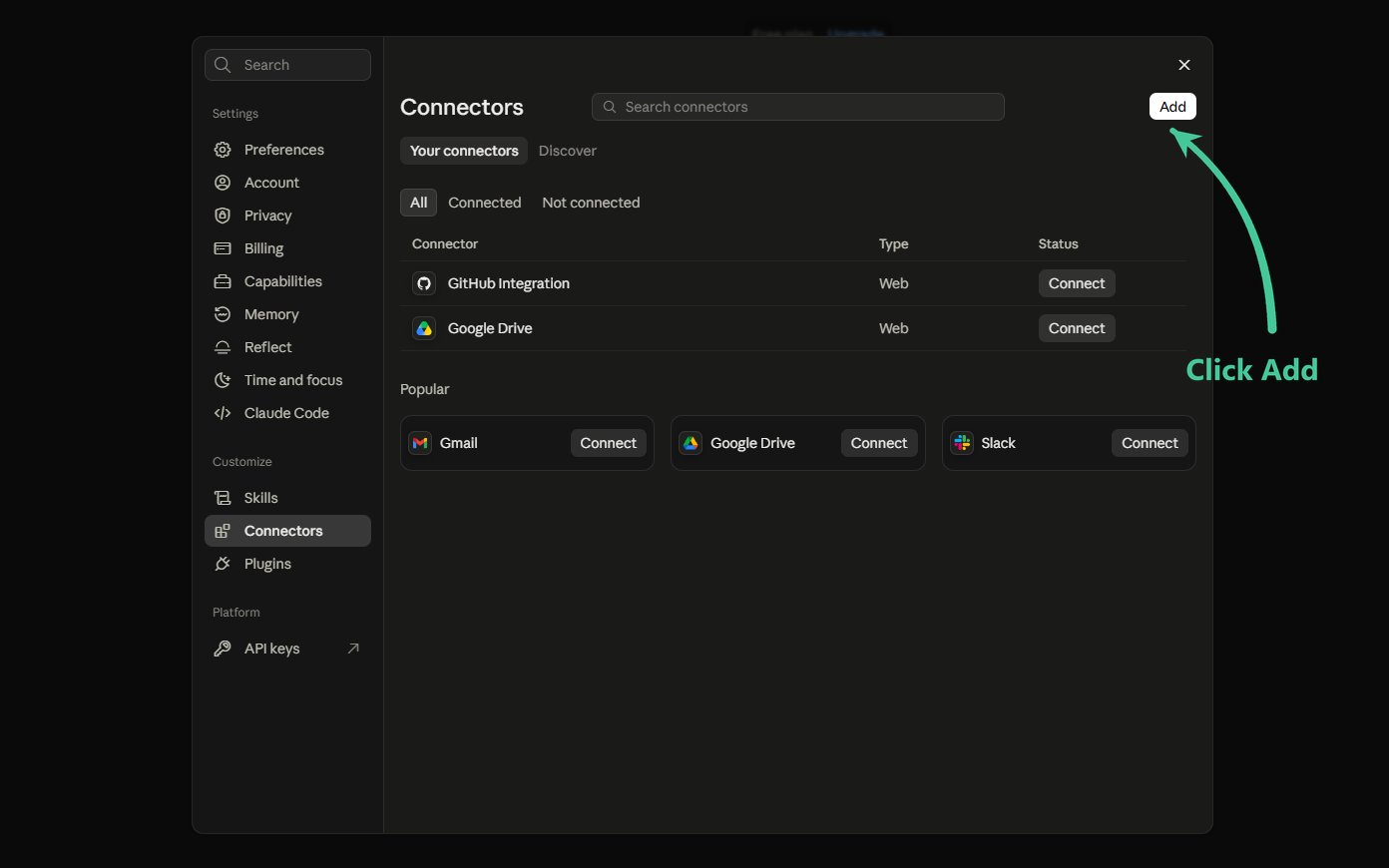Screen dimensions: 1389x868
Task: Click the Plugins plug icon
Action: pyautogui.click(x=223, y=564)
